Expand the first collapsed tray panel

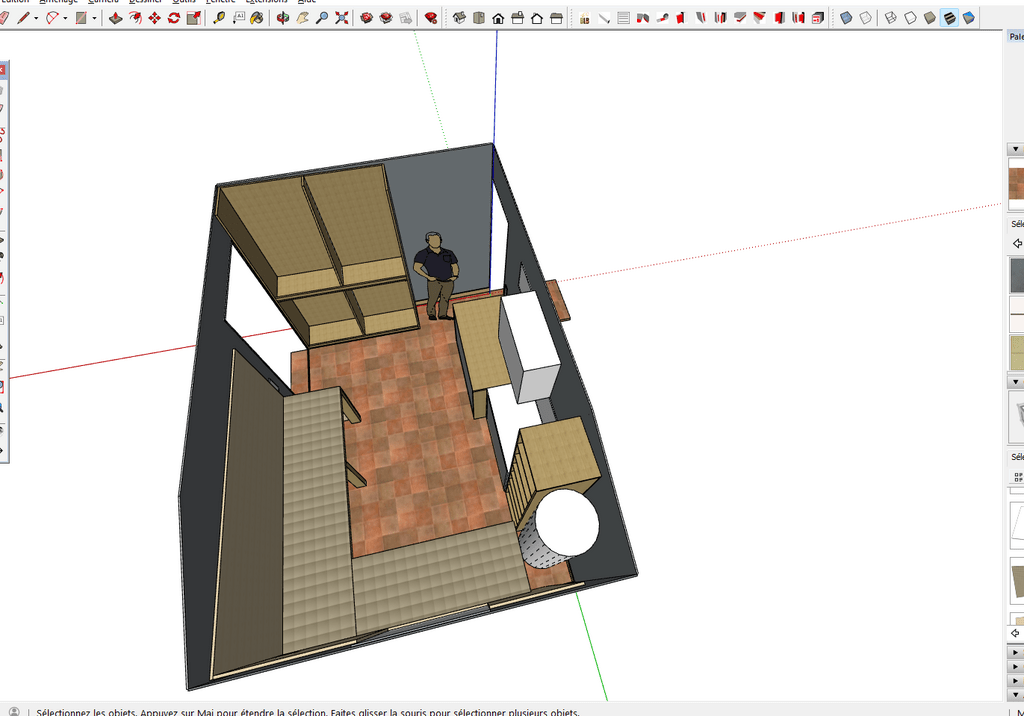pyautogui.click(x=1016, y=652)
